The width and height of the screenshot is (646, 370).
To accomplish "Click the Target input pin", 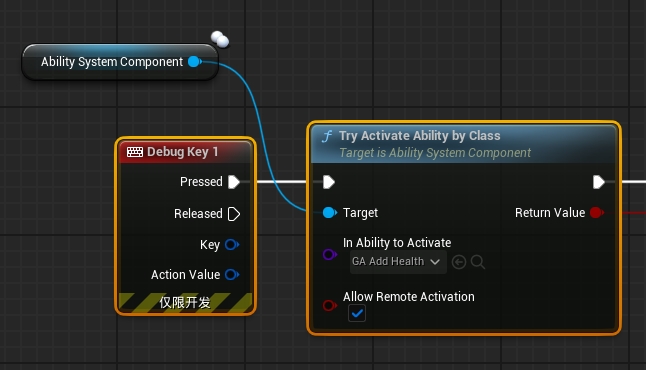I will click(x=330, y=213).
